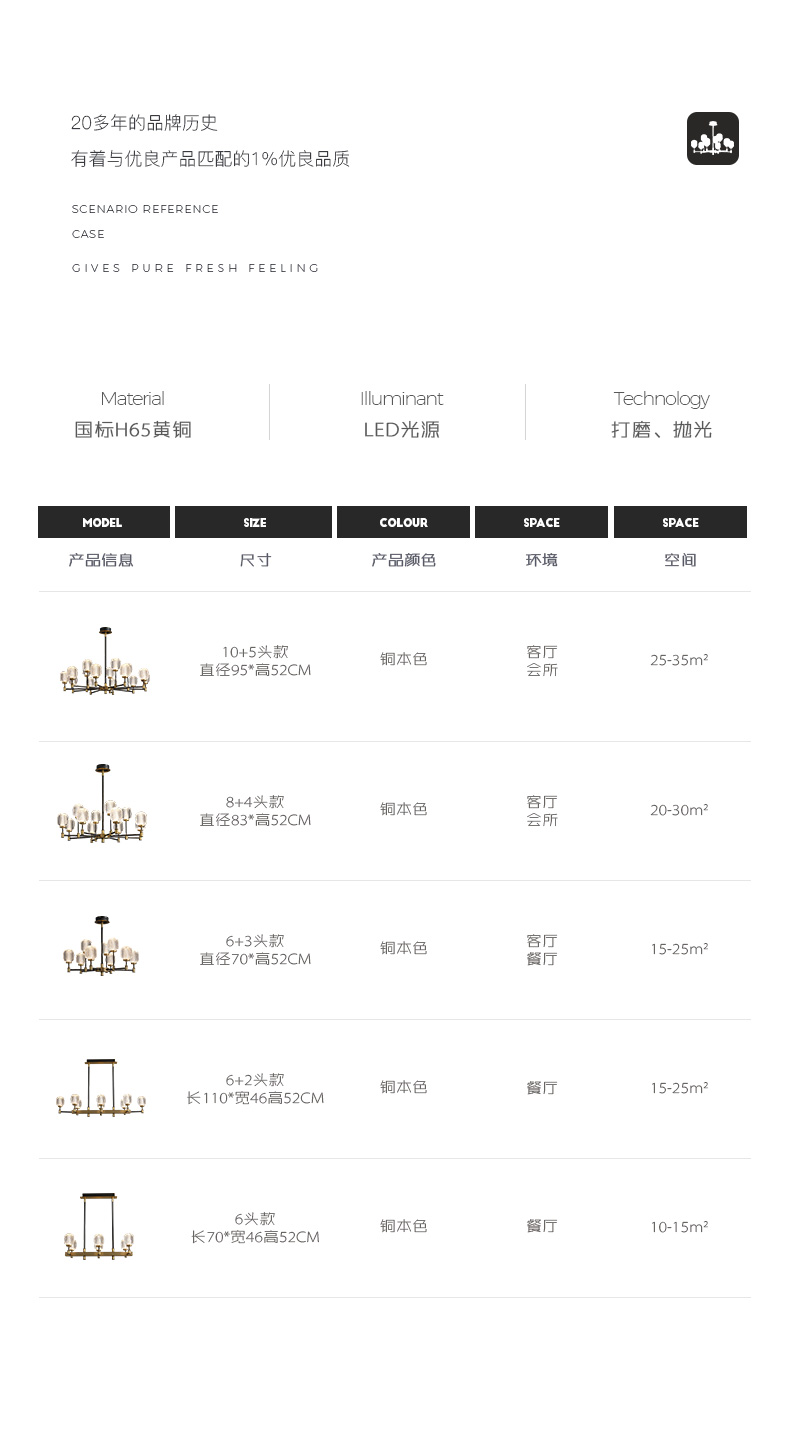Image resolution: width=790 pixels, height=1453 pixels.
Task: Select the 10-15m² space value
Action: (x=679, y=1227)
